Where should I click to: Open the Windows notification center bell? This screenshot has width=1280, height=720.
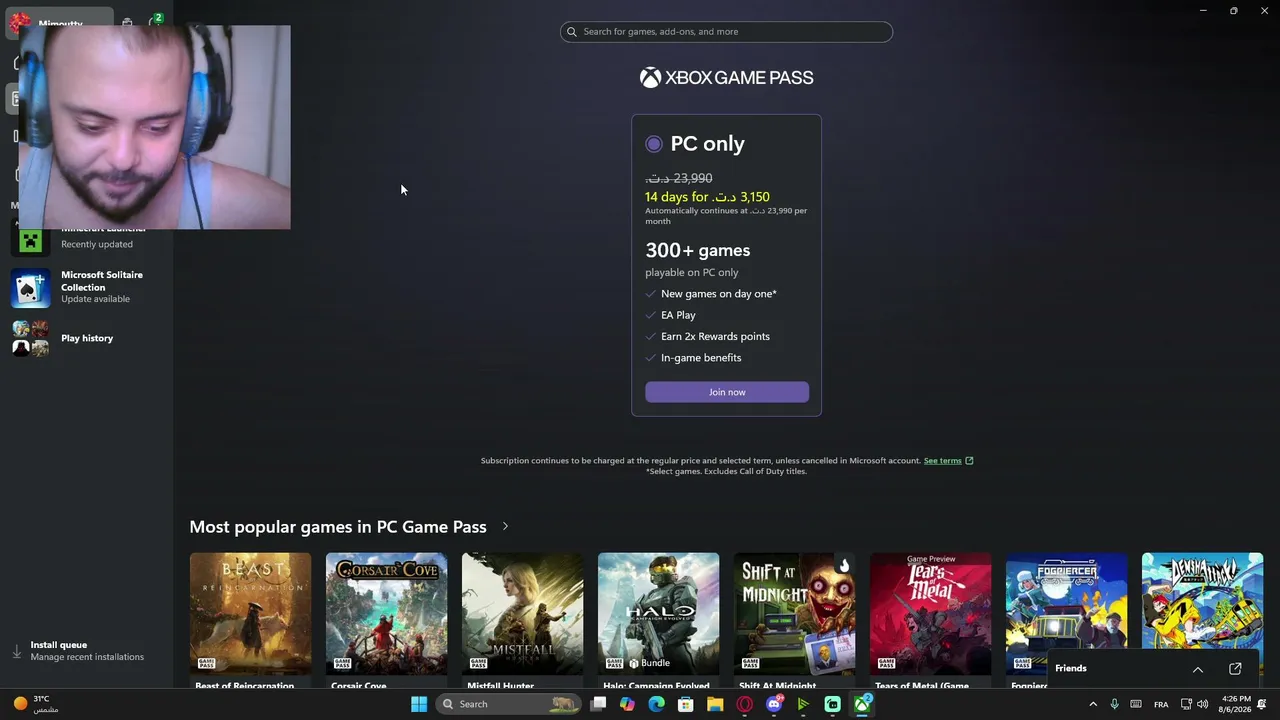1263,704
